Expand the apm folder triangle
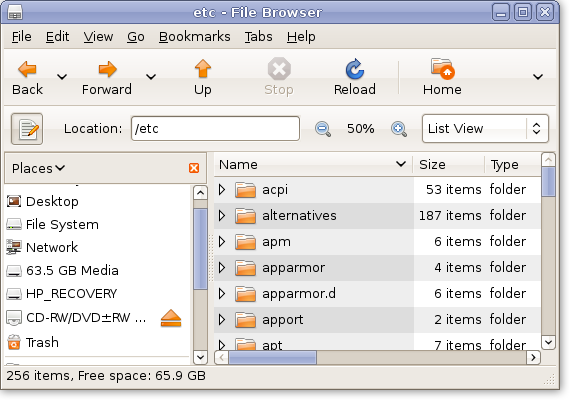The image size is (570, 400). coord(222,241)
